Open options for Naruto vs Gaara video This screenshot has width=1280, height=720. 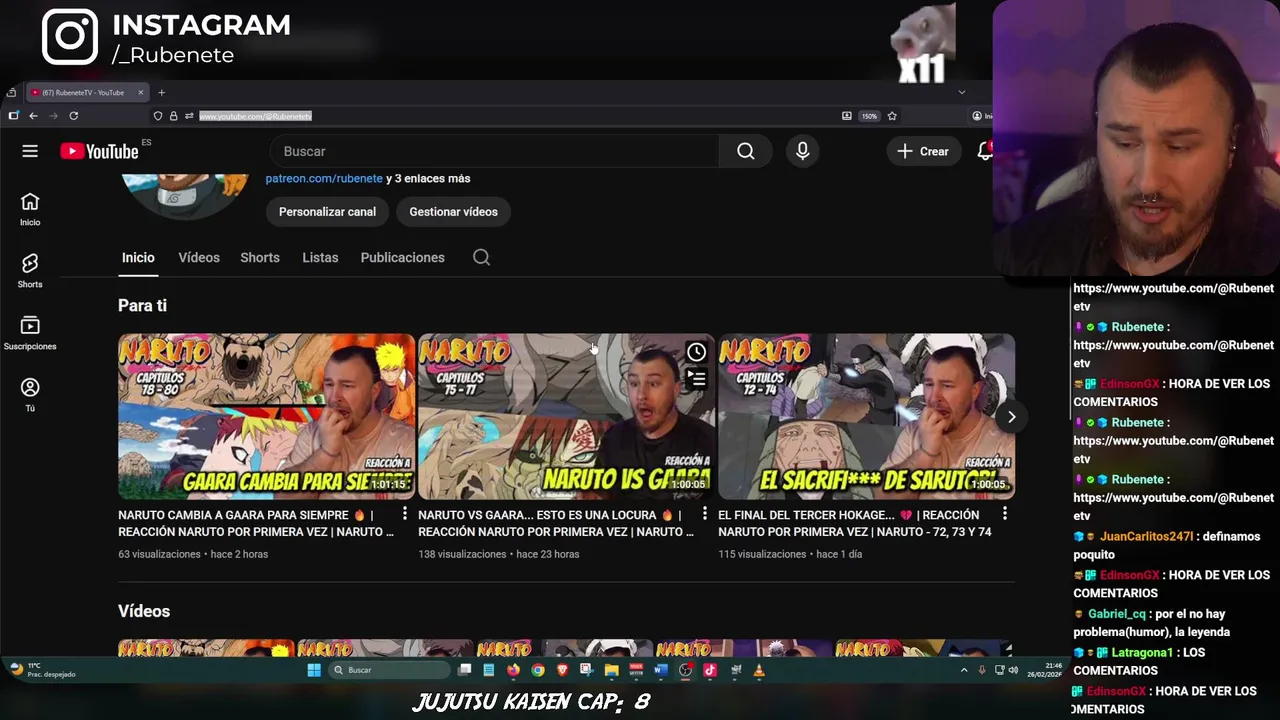pos(704,514)
